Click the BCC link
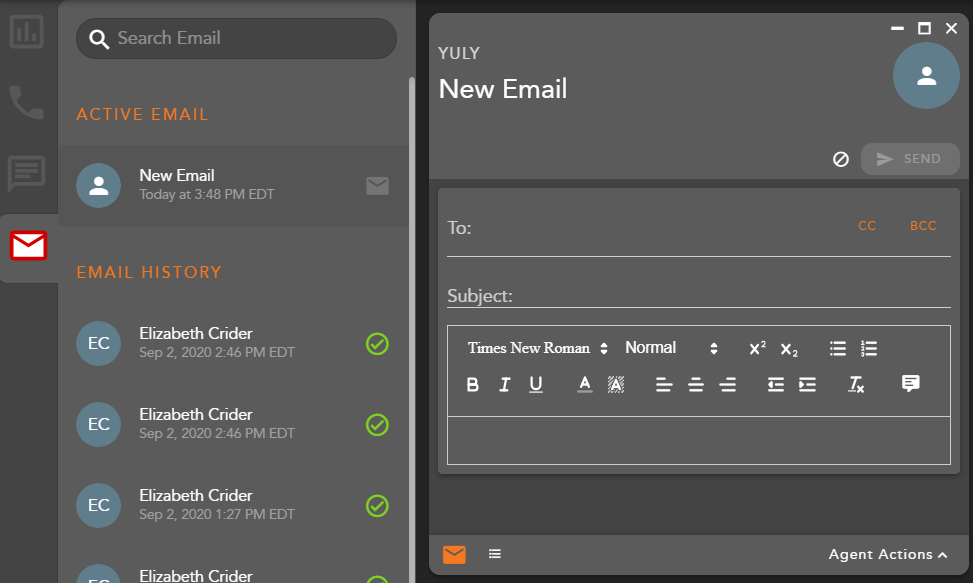This screenshot has width=973, height=583. (923, 226)
